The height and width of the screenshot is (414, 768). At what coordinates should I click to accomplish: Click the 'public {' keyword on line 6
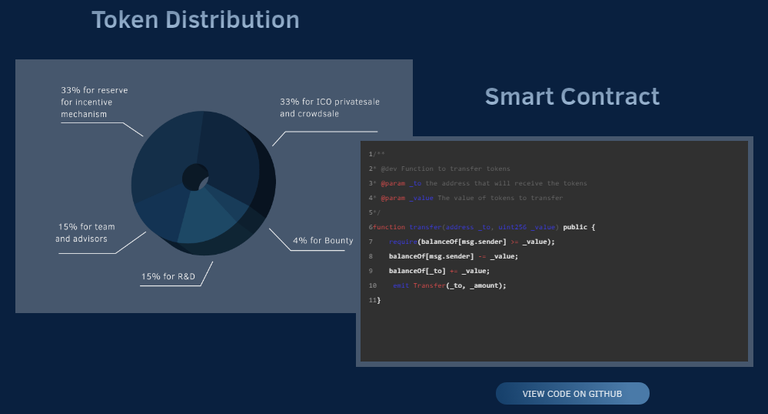tap(579, 227)
